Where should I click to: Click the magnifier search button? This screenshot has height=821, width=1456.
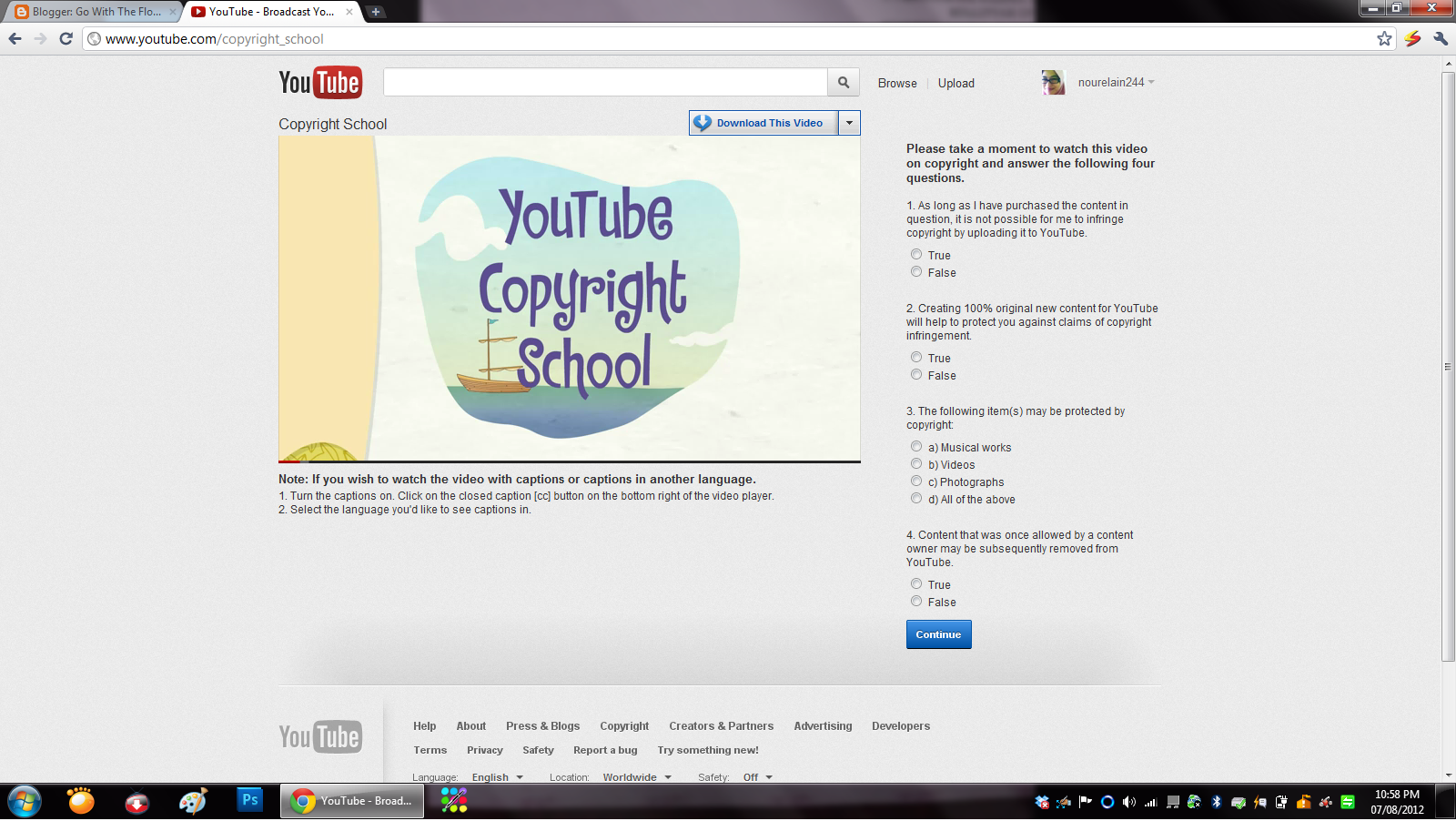(844, 82)
